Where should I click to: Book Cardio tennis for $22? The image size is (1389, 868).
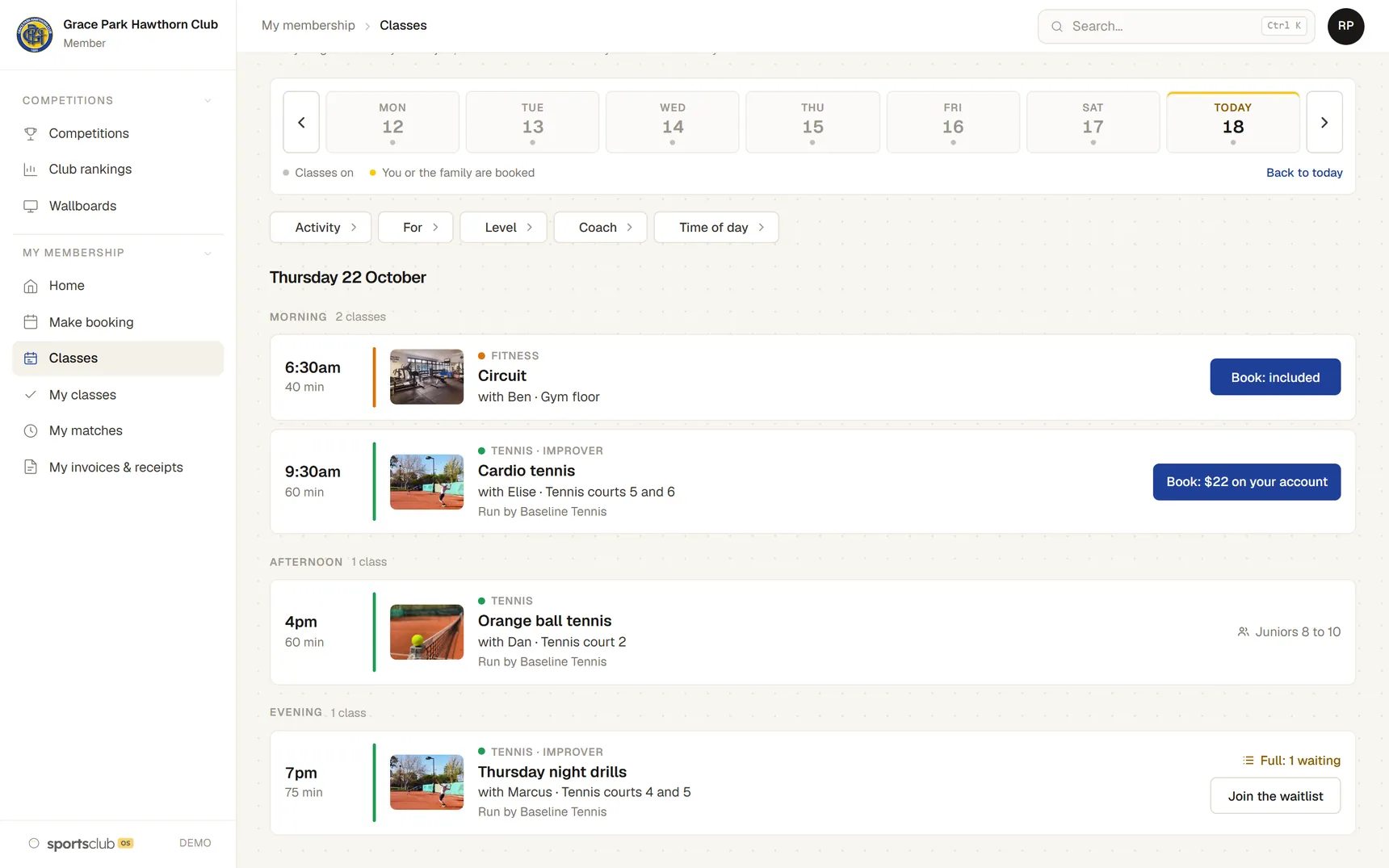pos(1246,482)
